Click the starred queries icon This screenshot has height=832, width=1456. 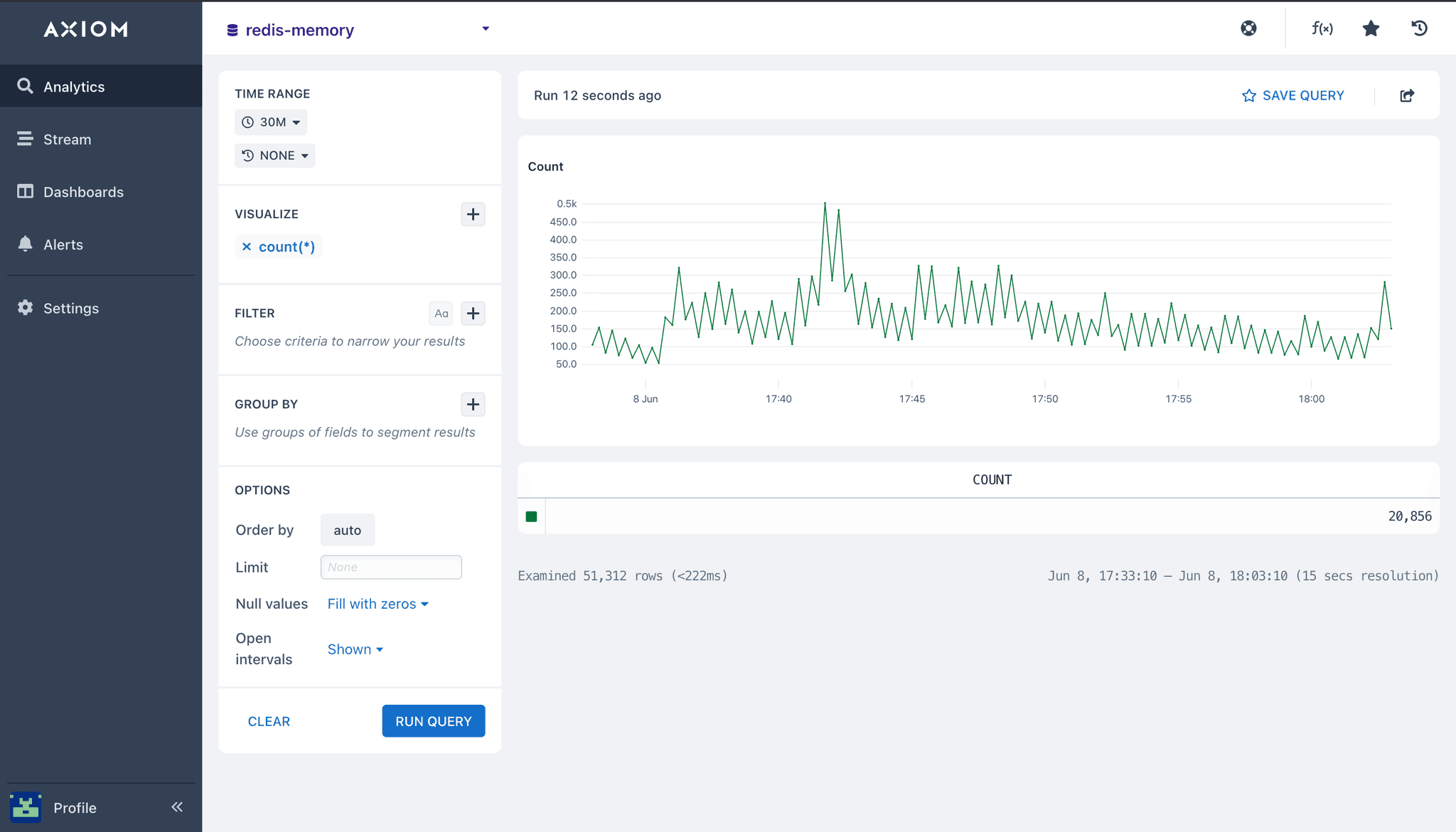tap(1371, 28)
